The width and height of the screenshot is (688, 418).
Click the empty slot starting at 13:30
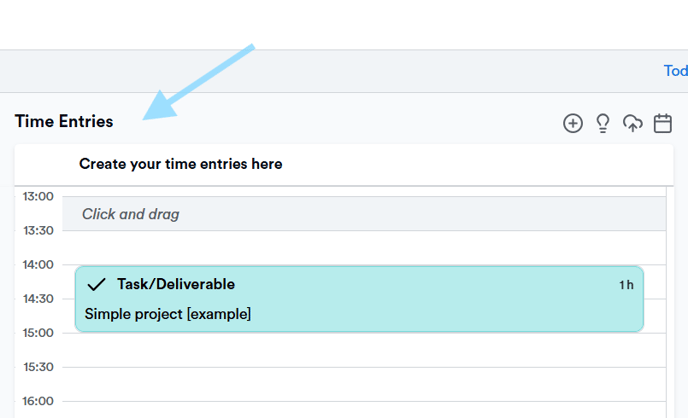364,247
